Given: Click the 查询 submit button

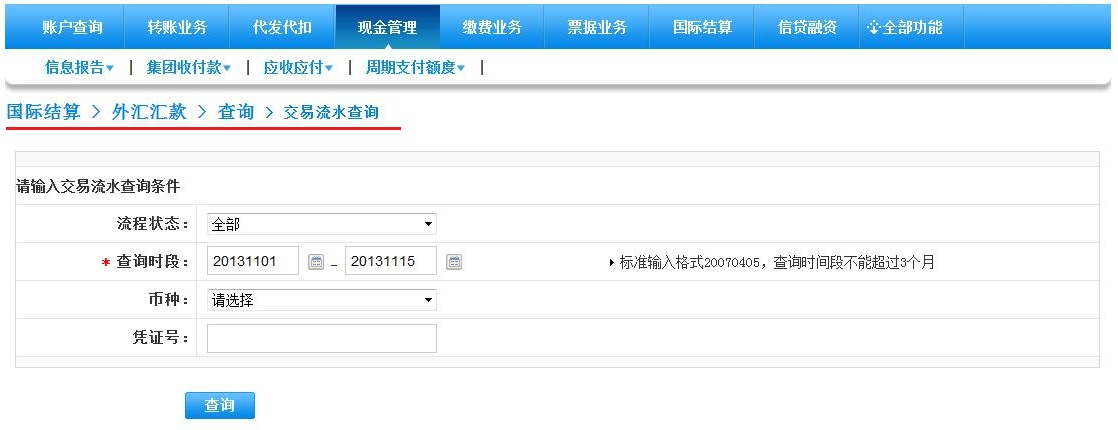Looking at the screenshot, I should click(220, 405).
